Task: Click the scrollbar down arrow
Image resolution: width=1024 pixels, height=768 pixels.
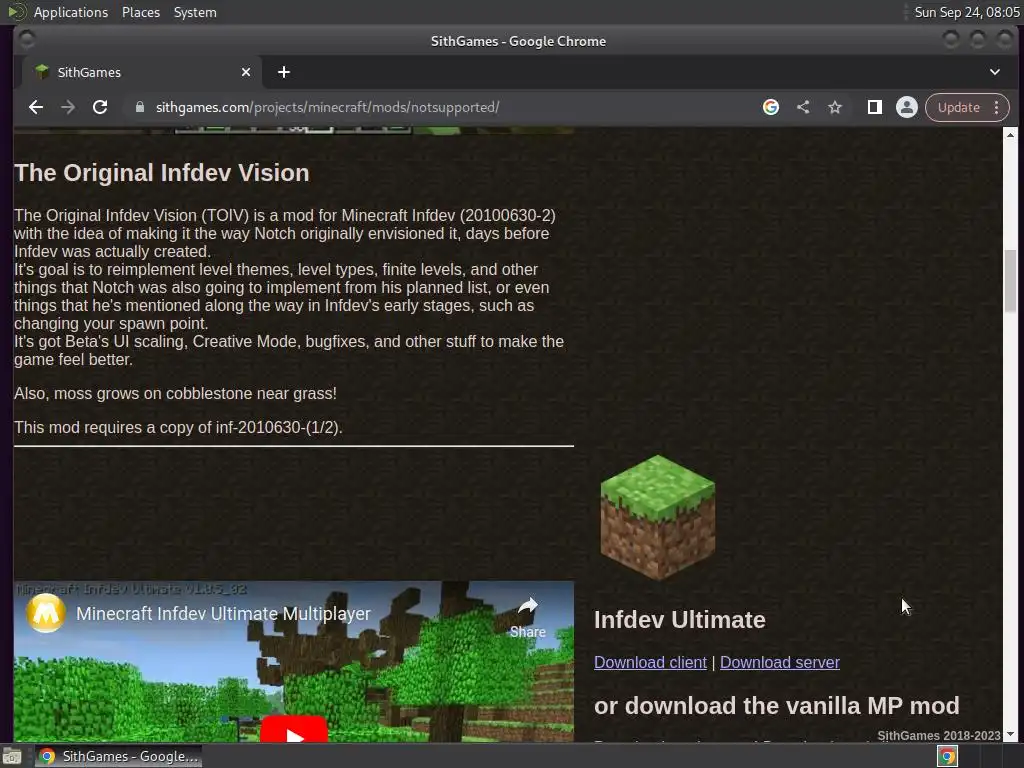Action: pos(1010,735)
